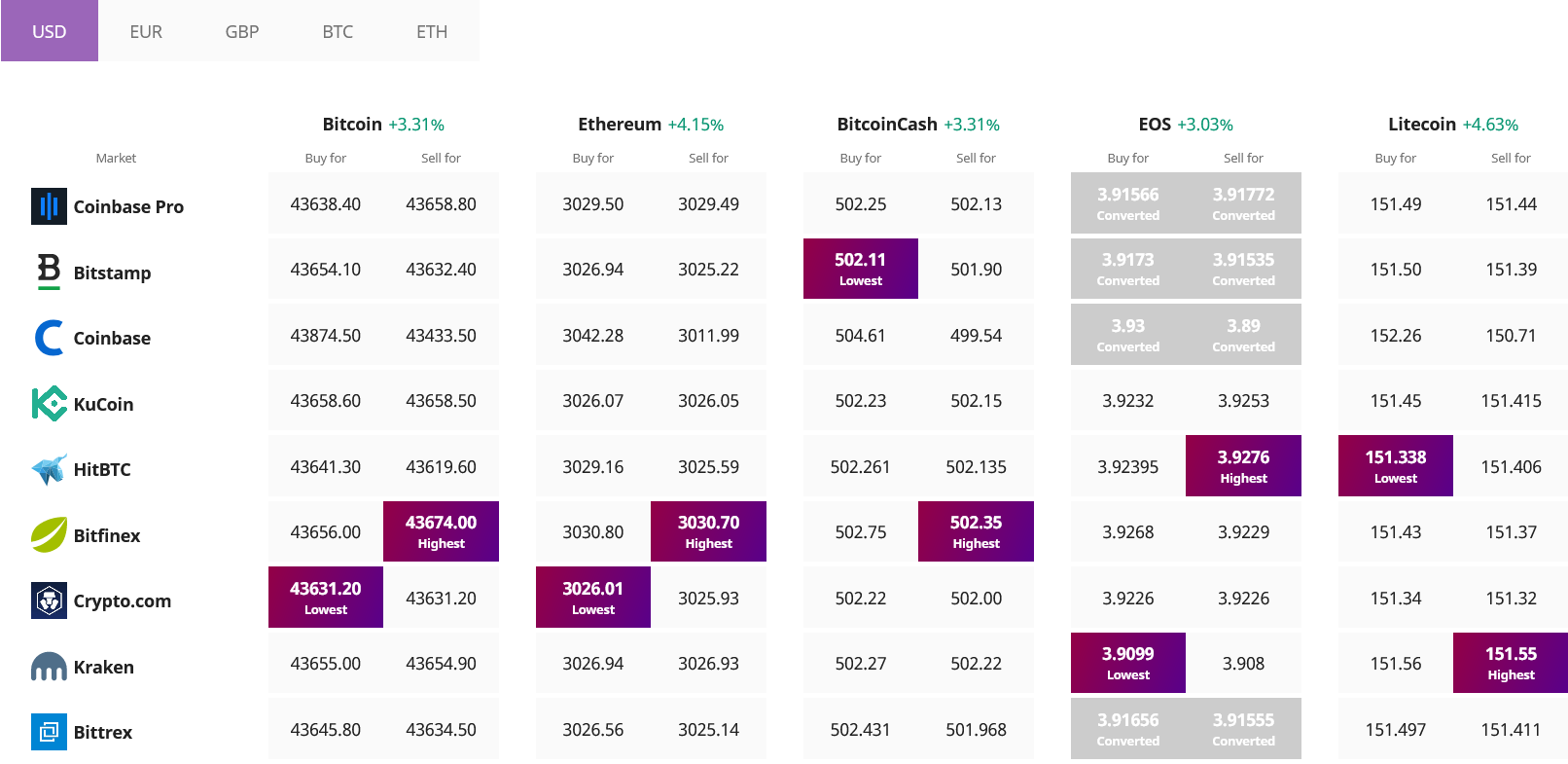Click the Coinbase Pro logo icon
Screen dimensions: 1568x764
(x=49, y=206)
